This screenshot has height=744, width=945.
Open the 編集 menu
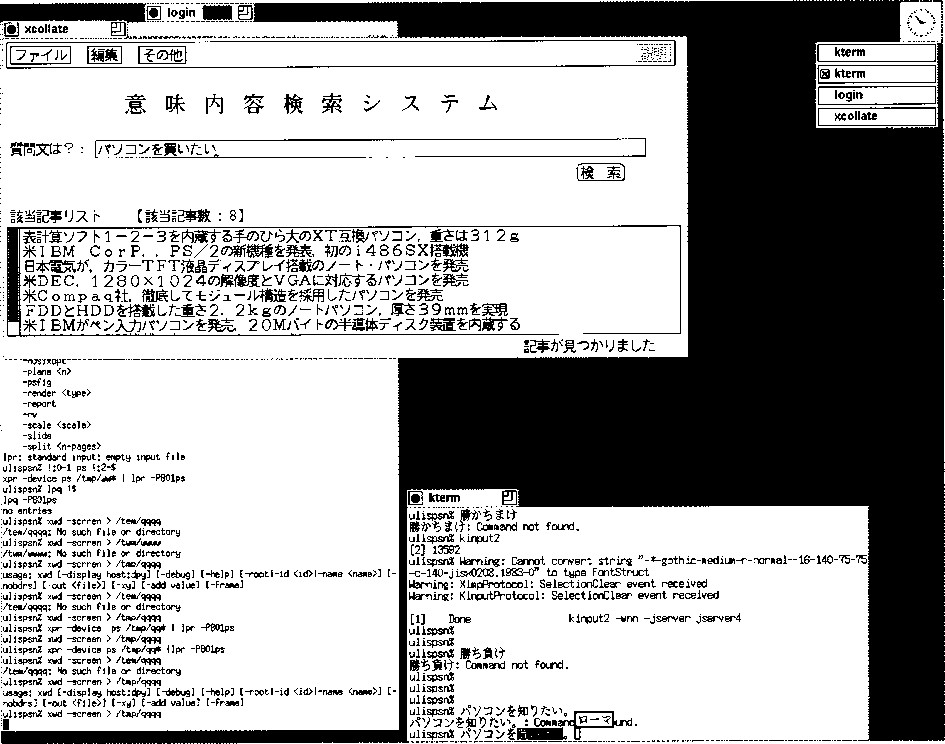104,55
